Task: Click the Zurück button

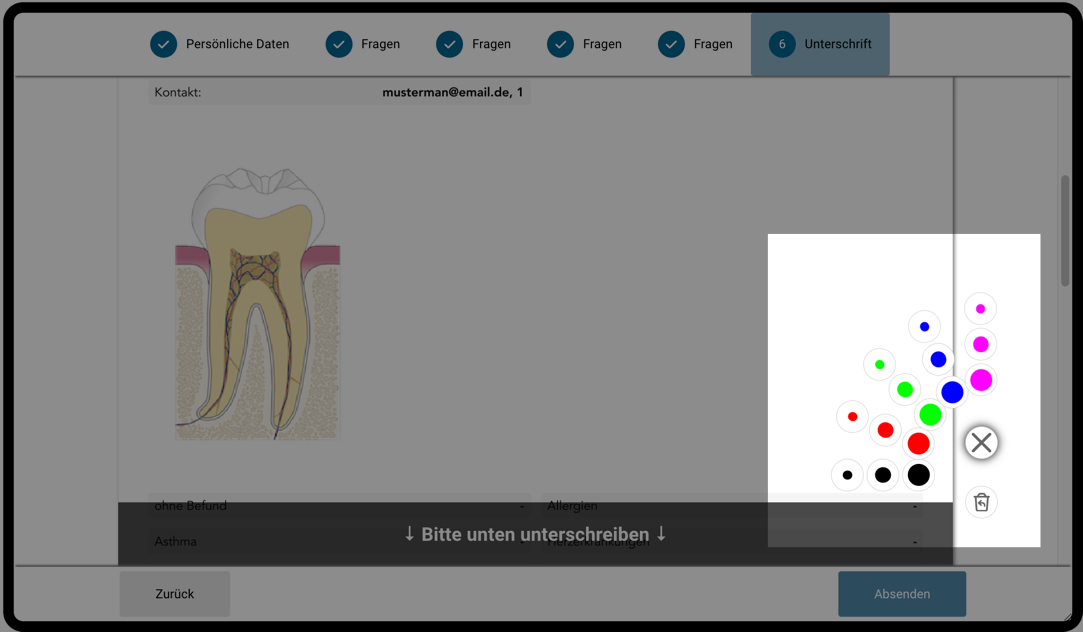Action: (175, 594)
